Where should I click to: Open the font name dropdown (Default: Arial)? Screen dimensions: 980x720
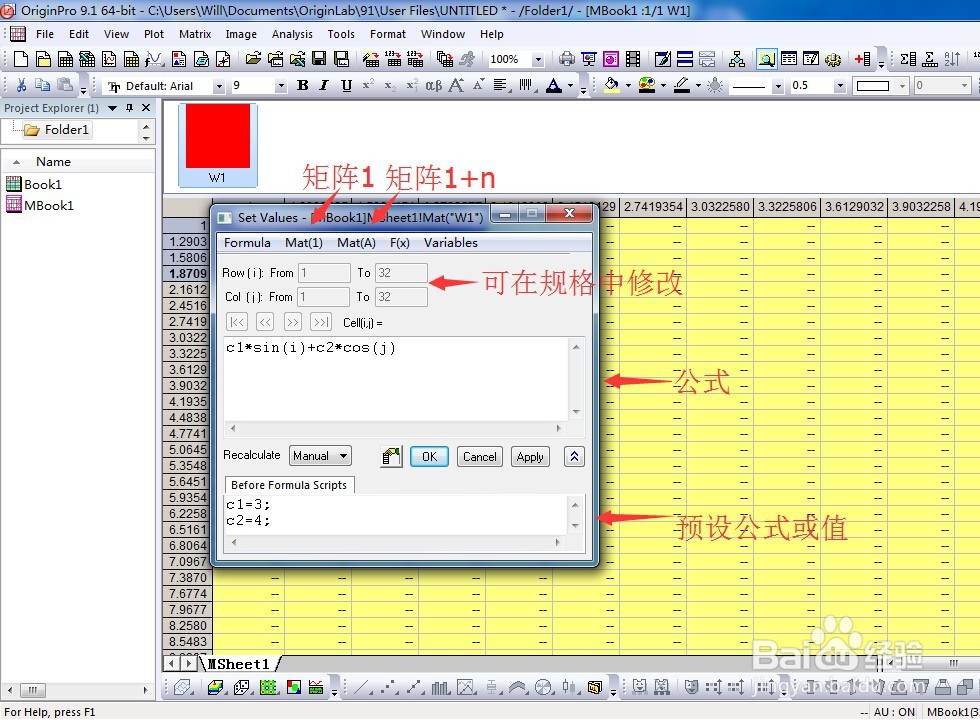[x=219, y=86]
